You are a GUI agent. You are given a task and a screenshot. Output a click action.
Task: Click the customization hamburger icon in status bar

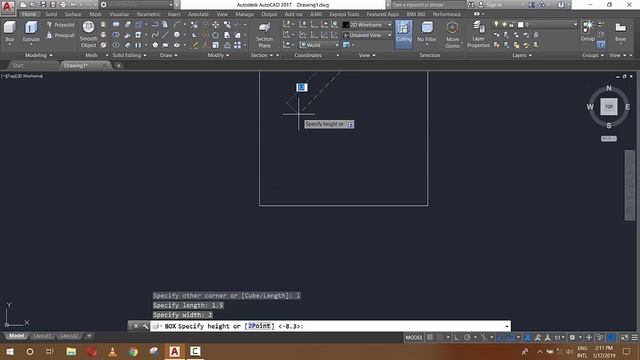click(635, 338)
